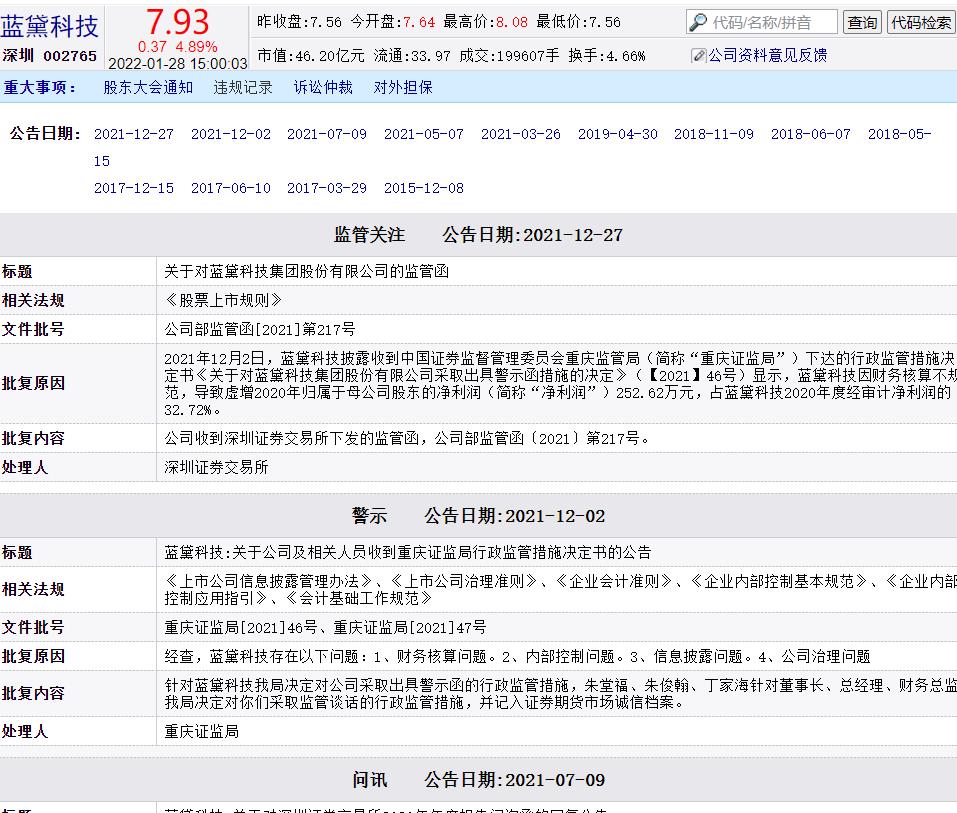This screenshot has width=957, height=813.
Task: Jump to announcement date 2015-12-08
Action: pyautogui.click(x=424, y=188)
